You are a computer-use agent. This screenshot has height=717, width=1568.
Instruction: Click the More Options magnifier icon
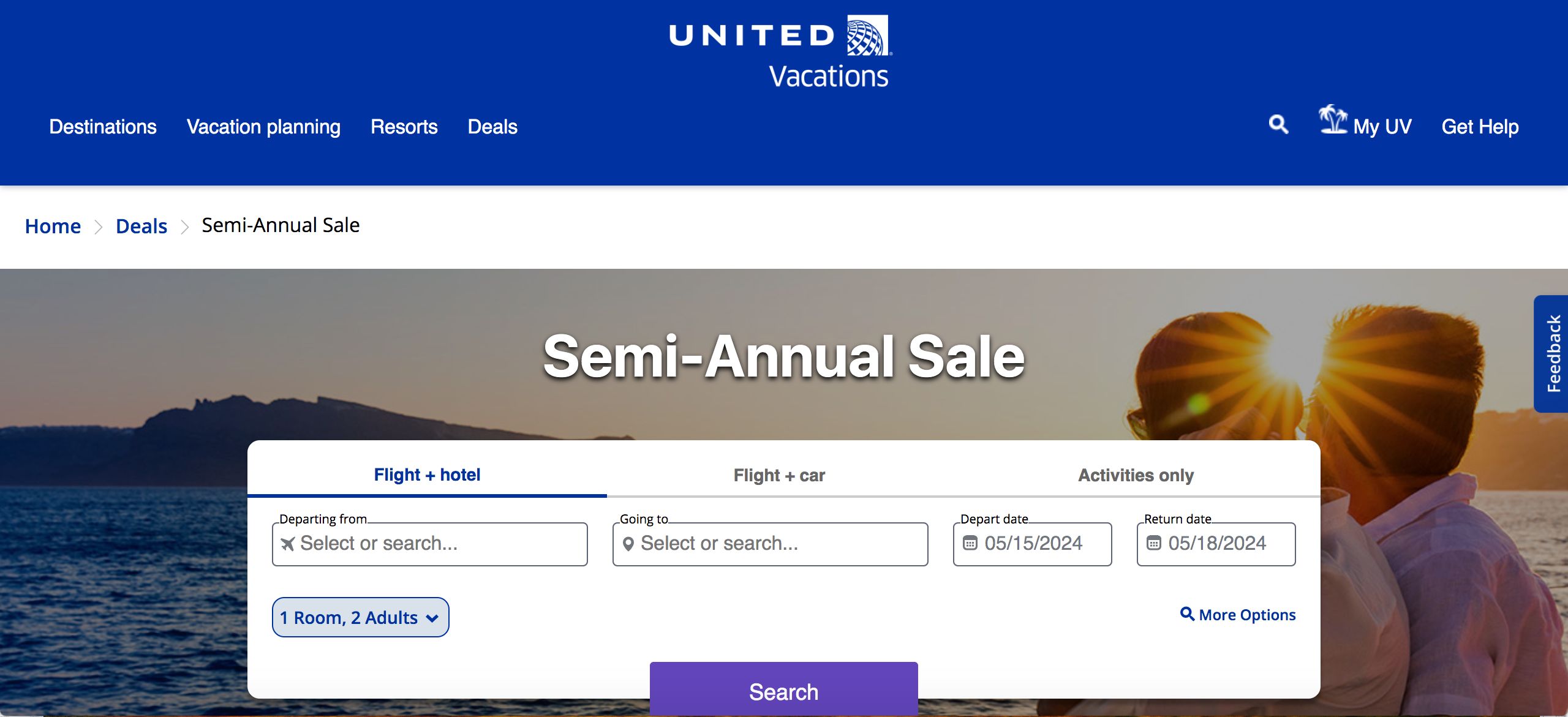(x=1187, y=614)
